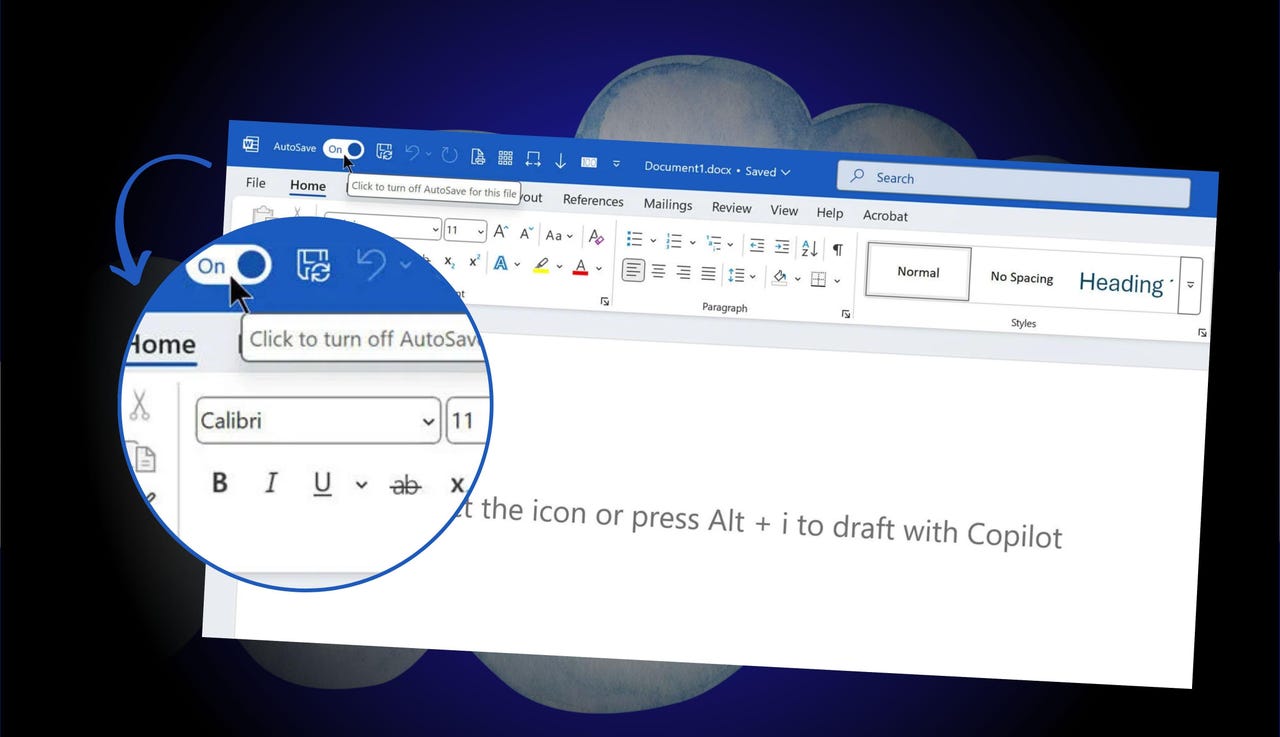
Task: Click Increase Font Size icon
Action: coord(502,232)
